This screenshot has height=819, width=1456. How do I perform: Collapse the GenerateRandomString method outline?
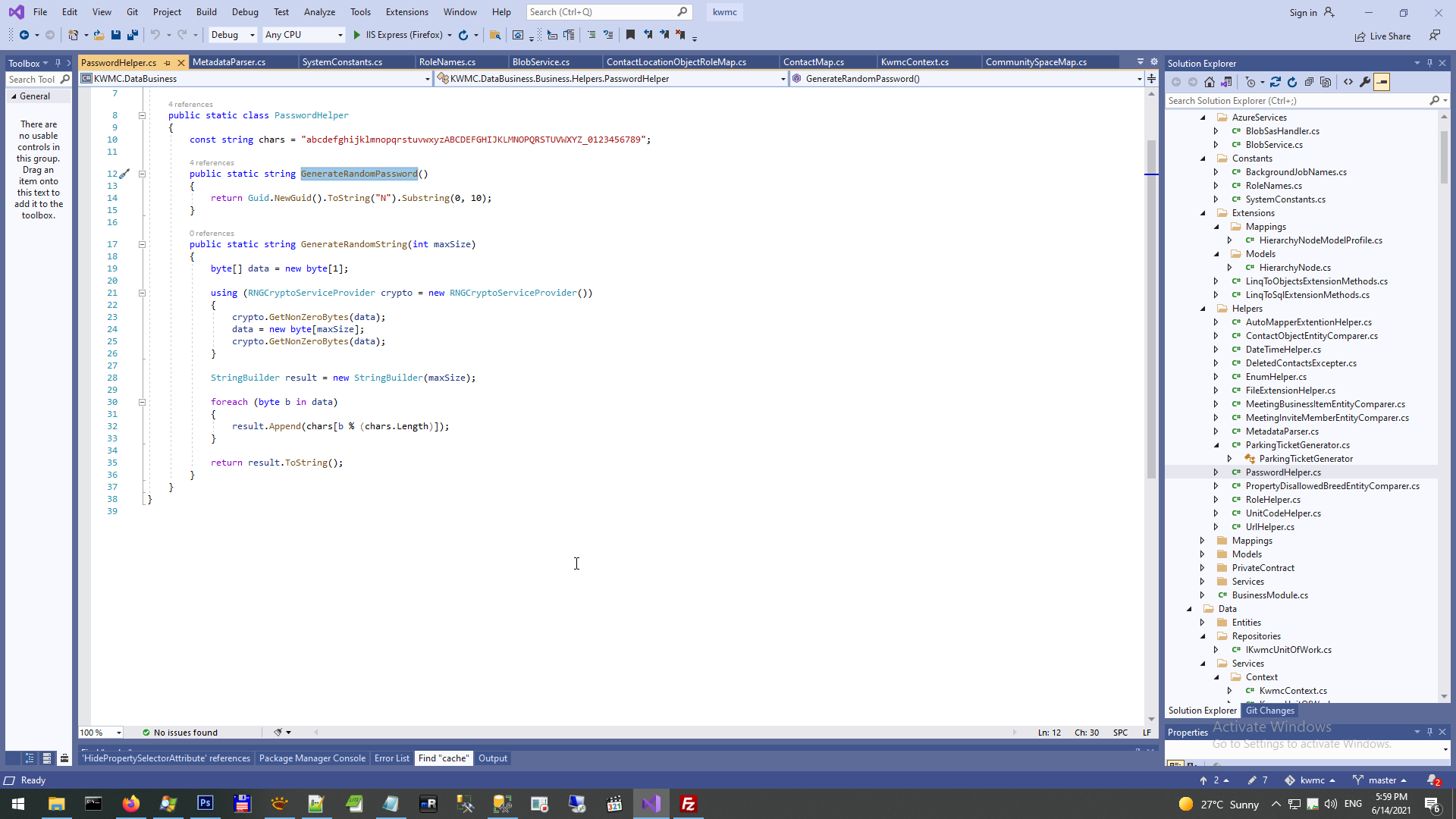[x=142, y=244]
